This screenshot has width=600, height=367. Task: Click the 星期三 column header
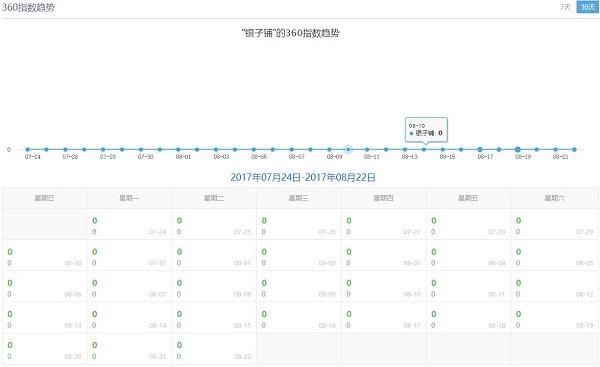(299, 198)
